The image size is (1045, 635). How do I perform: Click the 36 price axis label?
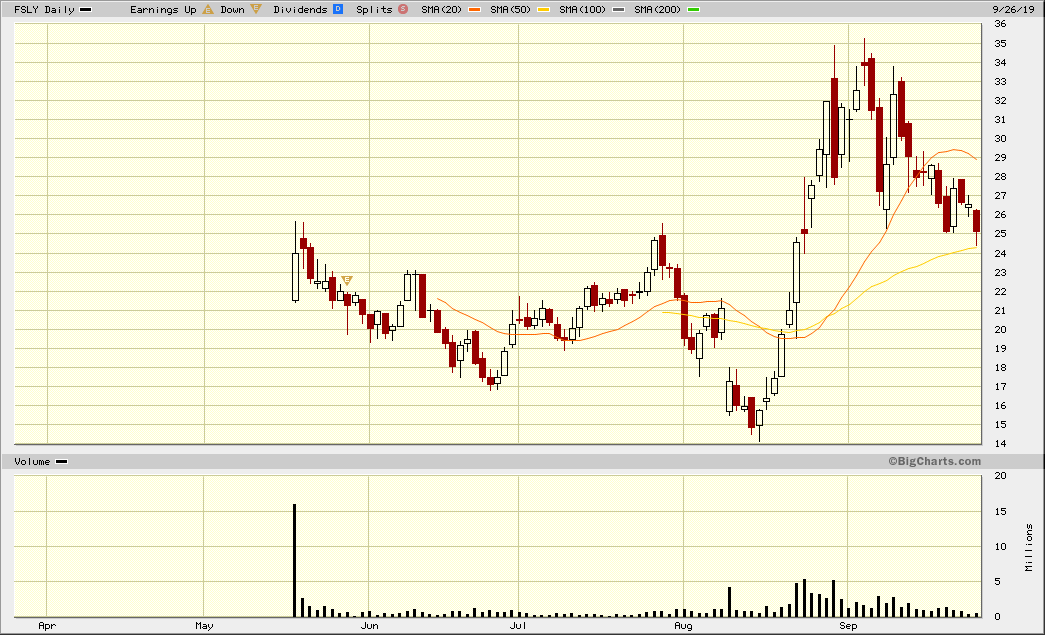pyautogui.click(x=1000, y=24)
